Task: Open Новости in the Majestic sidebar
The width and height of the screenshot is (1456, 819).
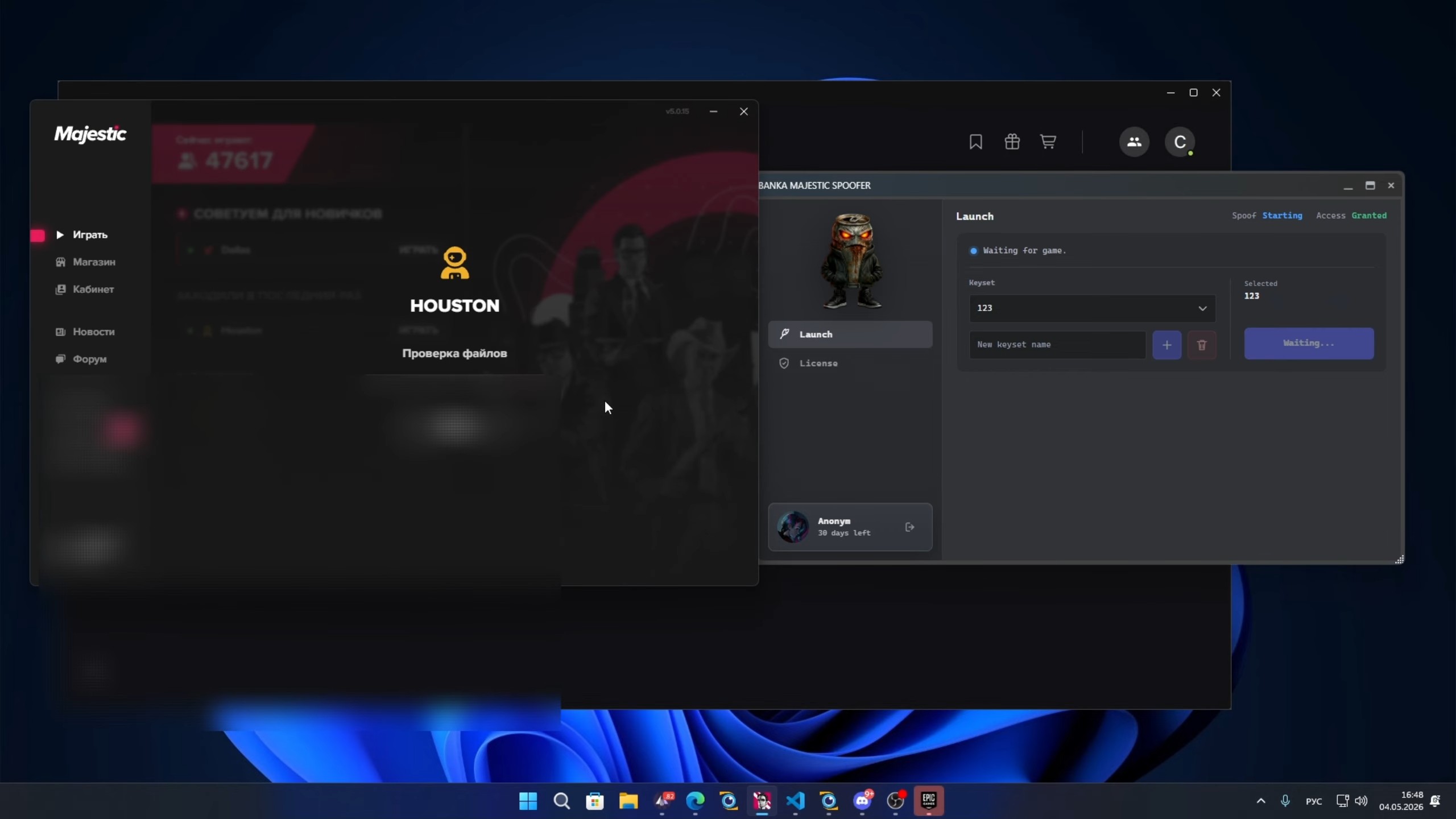Action: [x=85, y=332]
